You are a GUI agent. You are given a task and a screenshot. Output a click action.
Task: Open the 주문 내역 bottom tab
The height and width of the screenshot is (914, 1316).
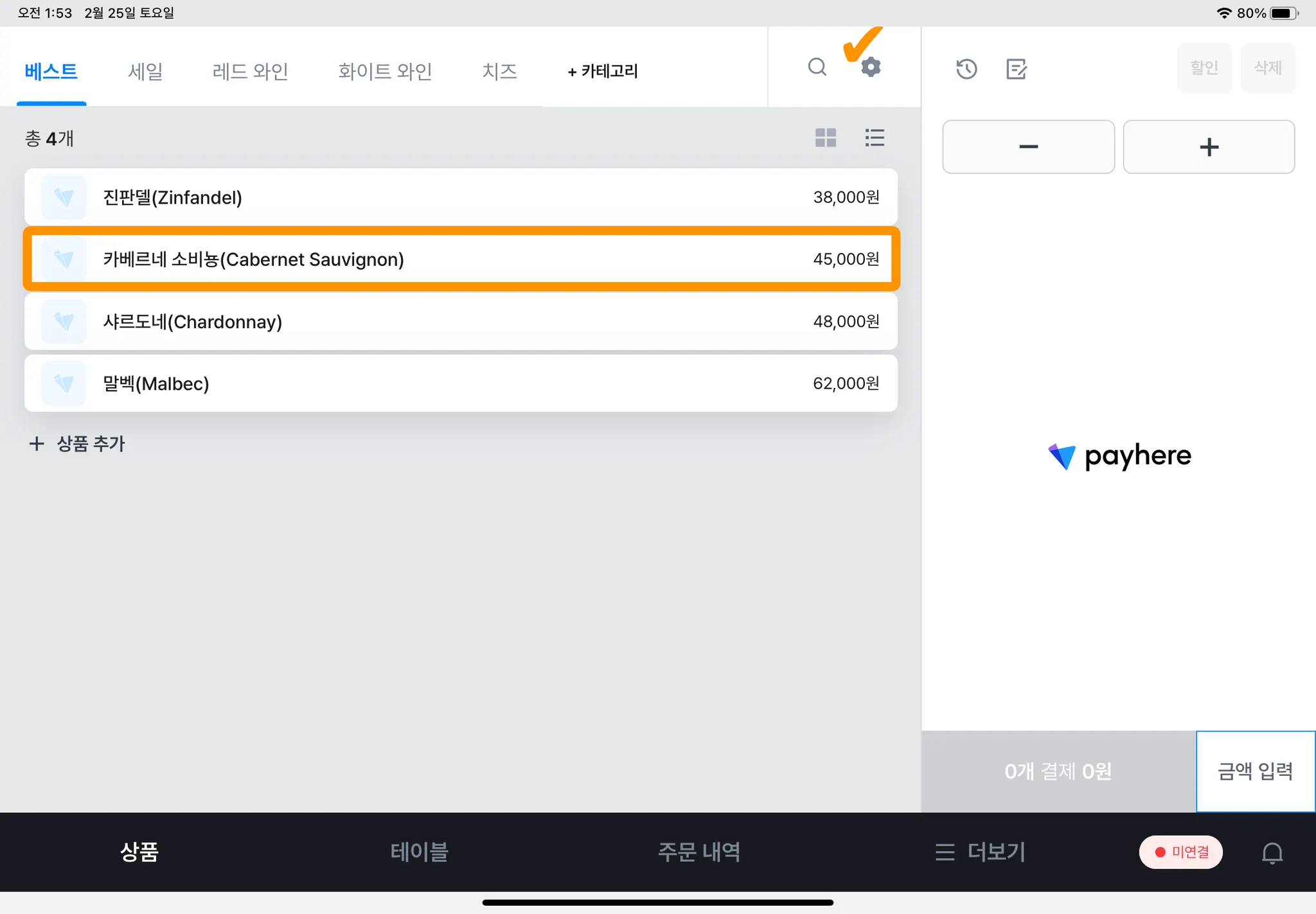[x=699, y=852]
